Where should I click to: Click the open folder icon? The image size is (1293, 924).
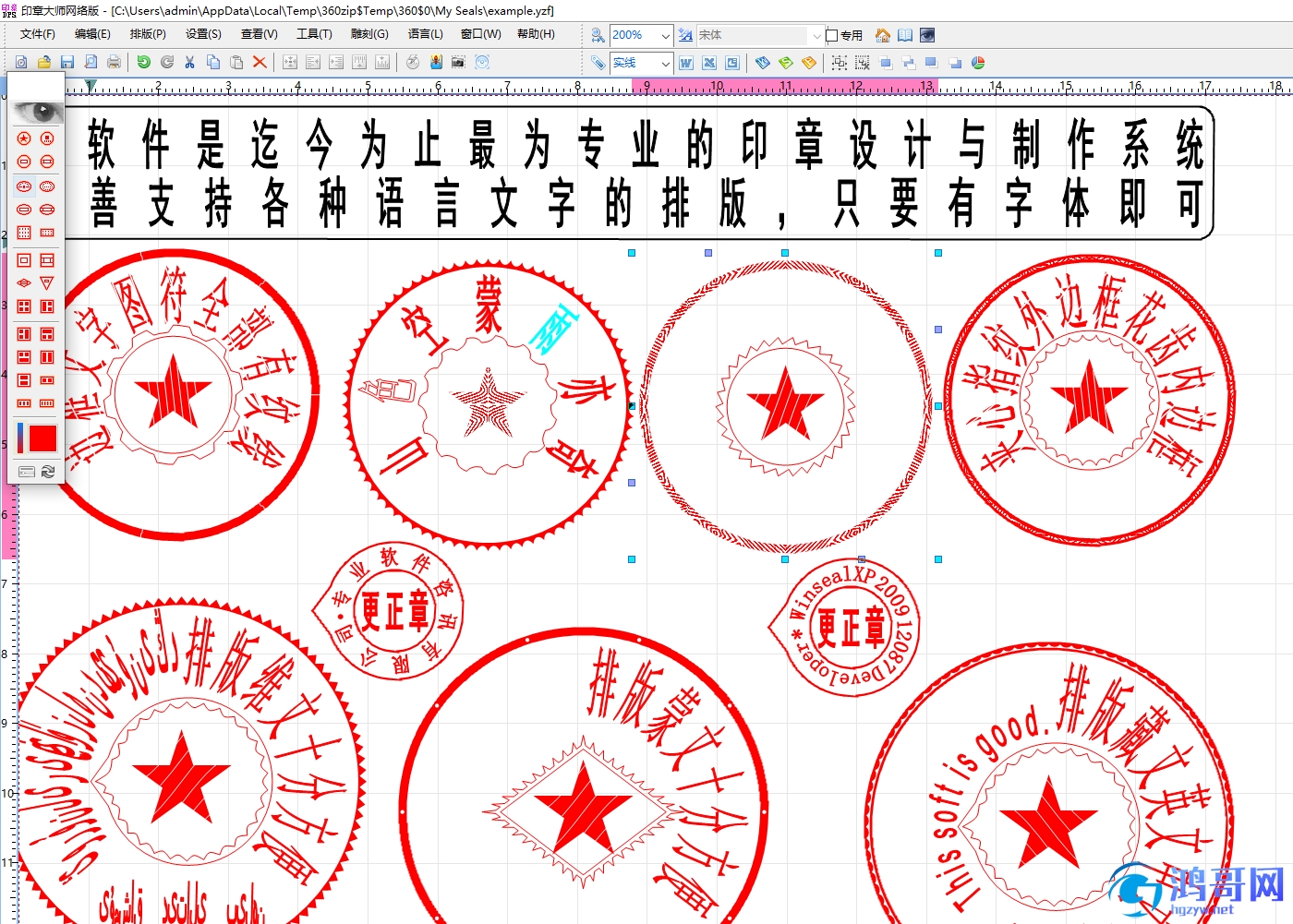[43, 62]
